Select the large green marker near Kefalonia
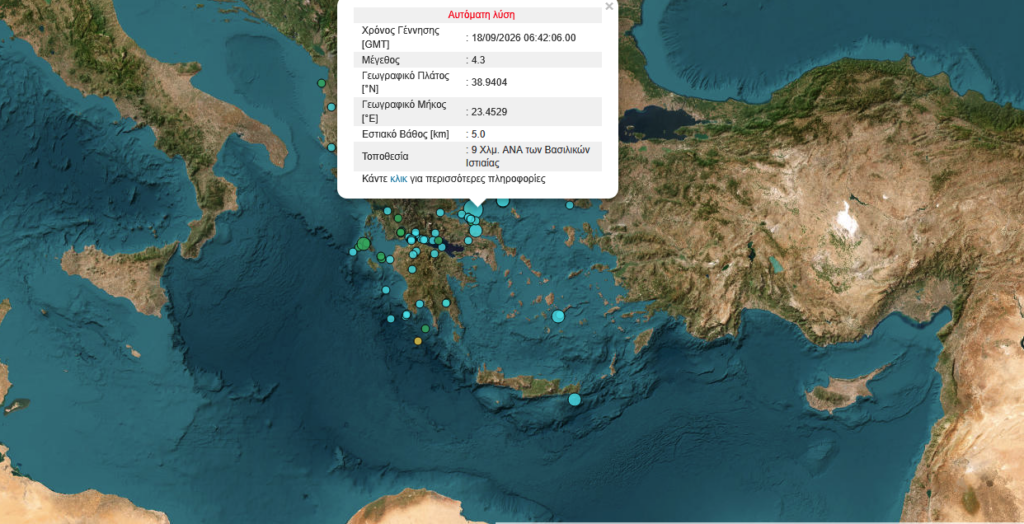The height and width of the screenshot is (524, 1024). coord(364,244)
